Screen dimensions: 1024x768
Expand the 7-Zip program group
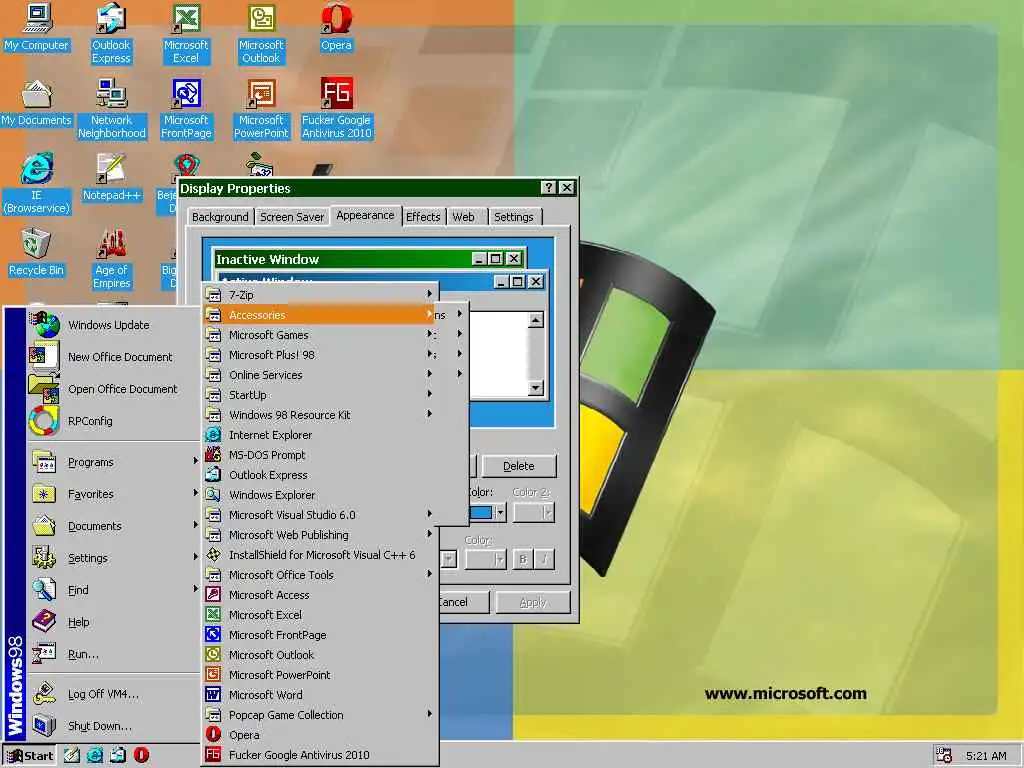[x=320, y=295]
